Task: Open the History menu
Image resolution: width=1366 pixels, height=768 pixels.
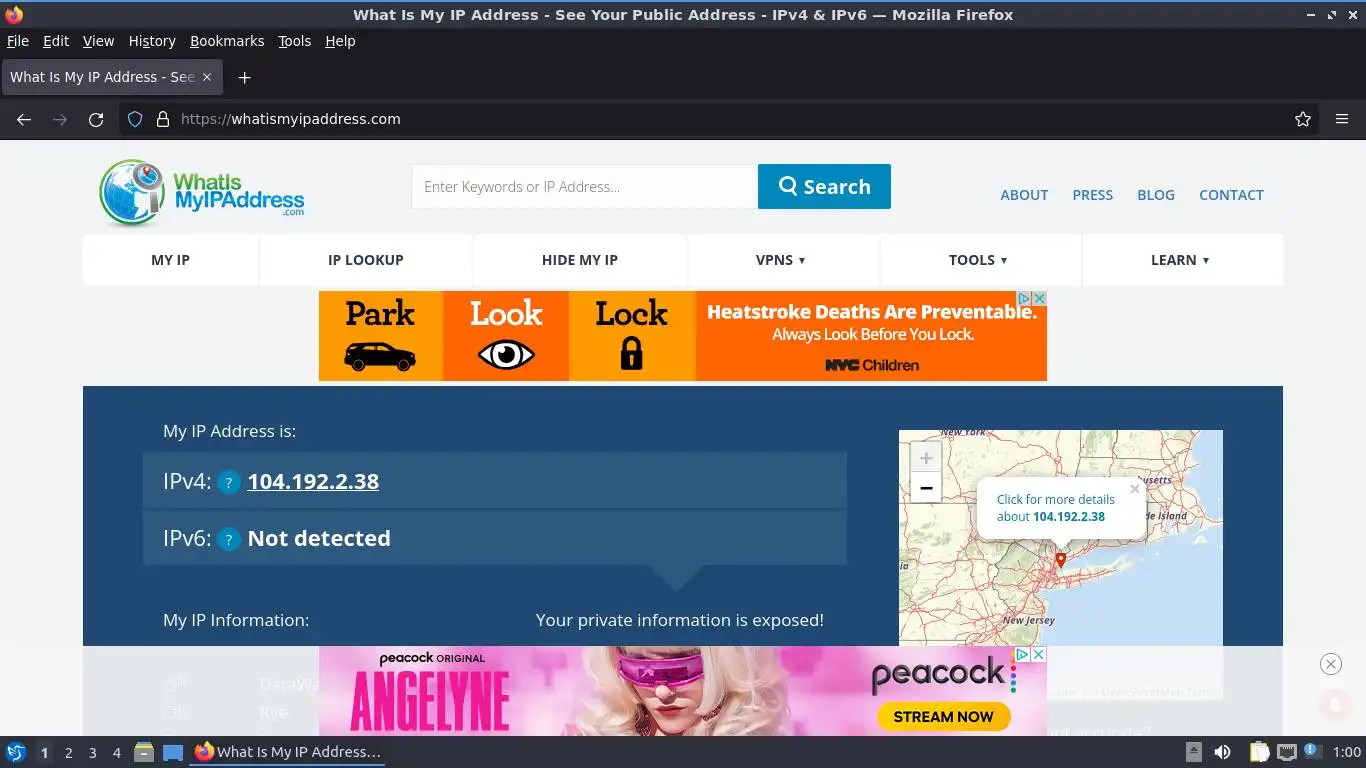Action: click(152, 41)
